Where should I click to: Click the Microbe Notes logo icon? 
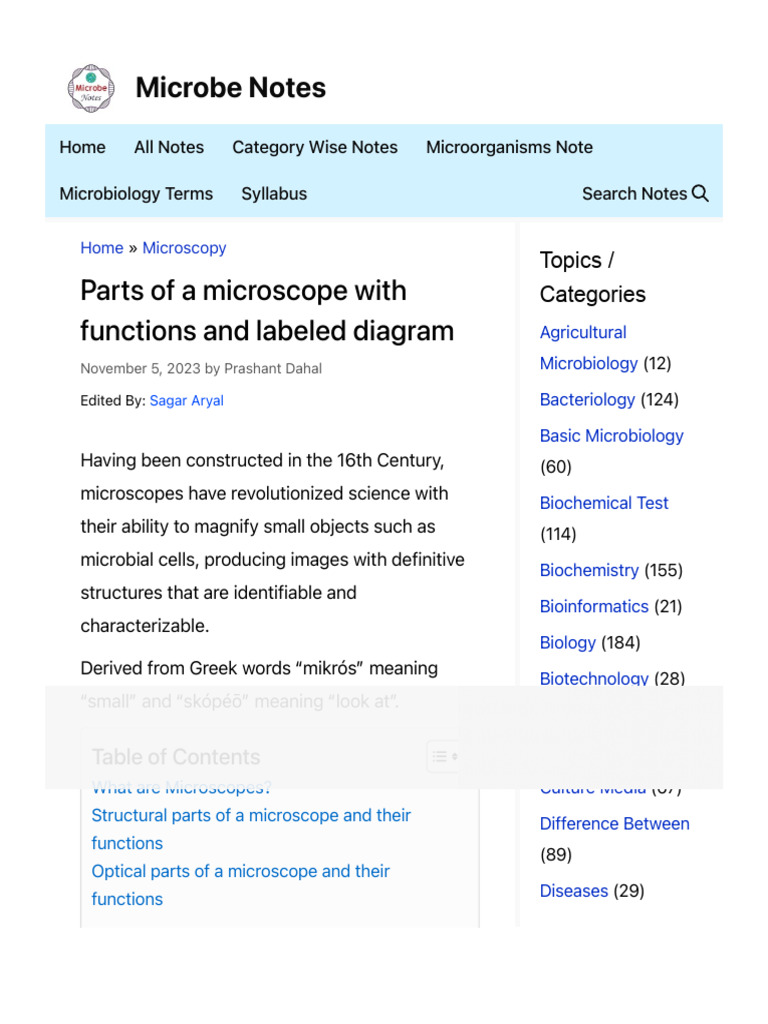pos(91,88)
